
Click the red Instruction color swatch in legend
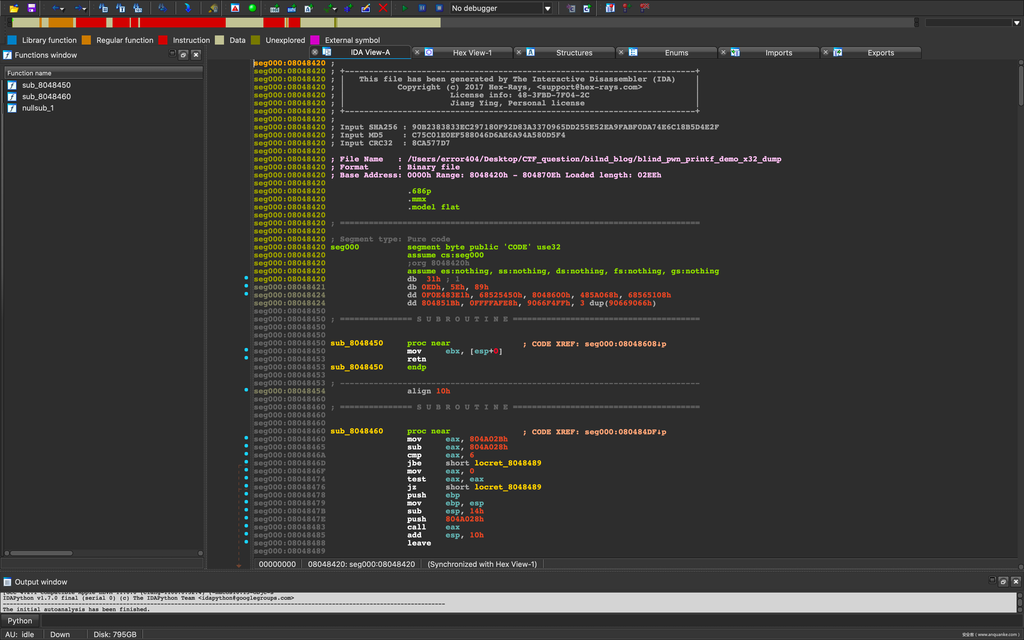pyautogui.click(x=164, y=40)
